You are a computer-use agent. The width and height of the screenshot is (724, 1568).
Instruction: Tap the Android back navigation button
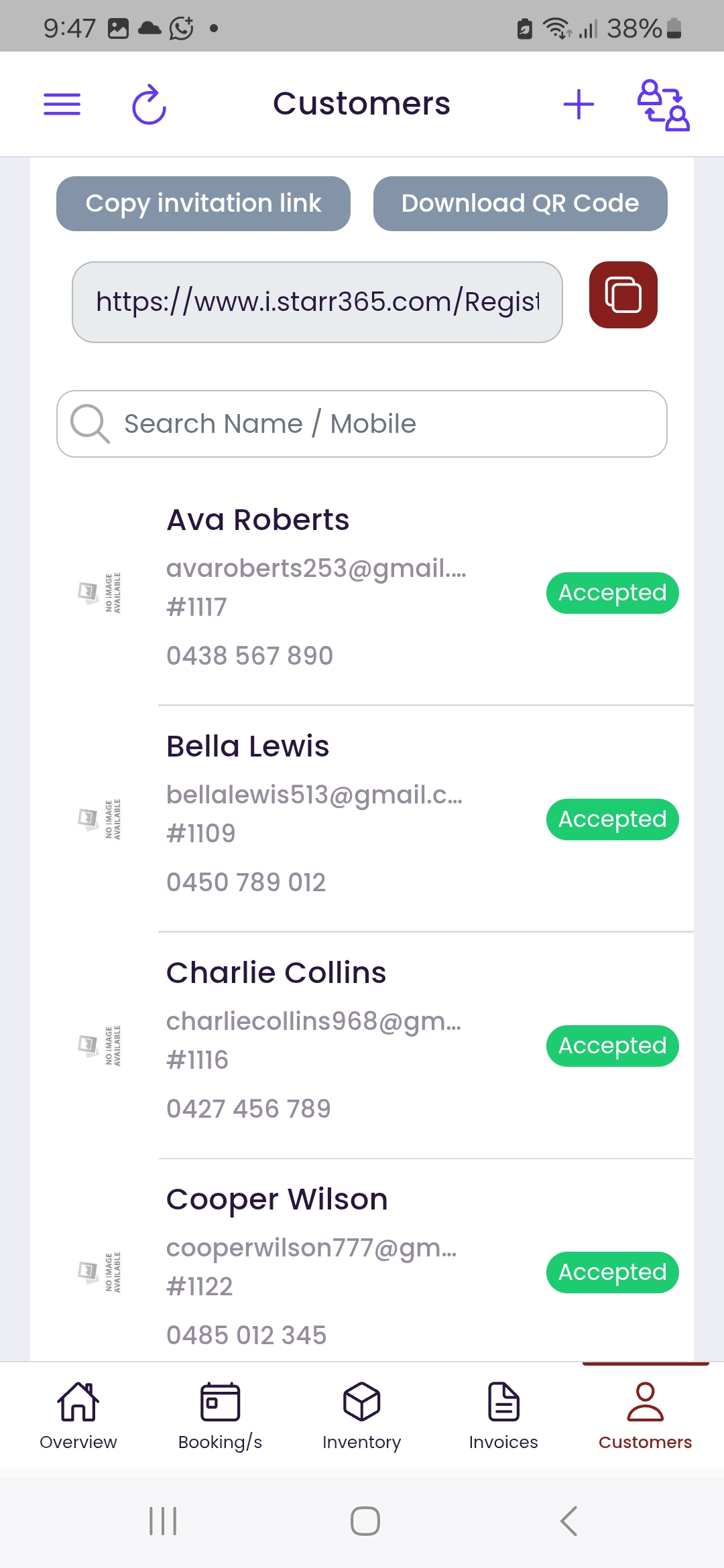[568, 1521]
